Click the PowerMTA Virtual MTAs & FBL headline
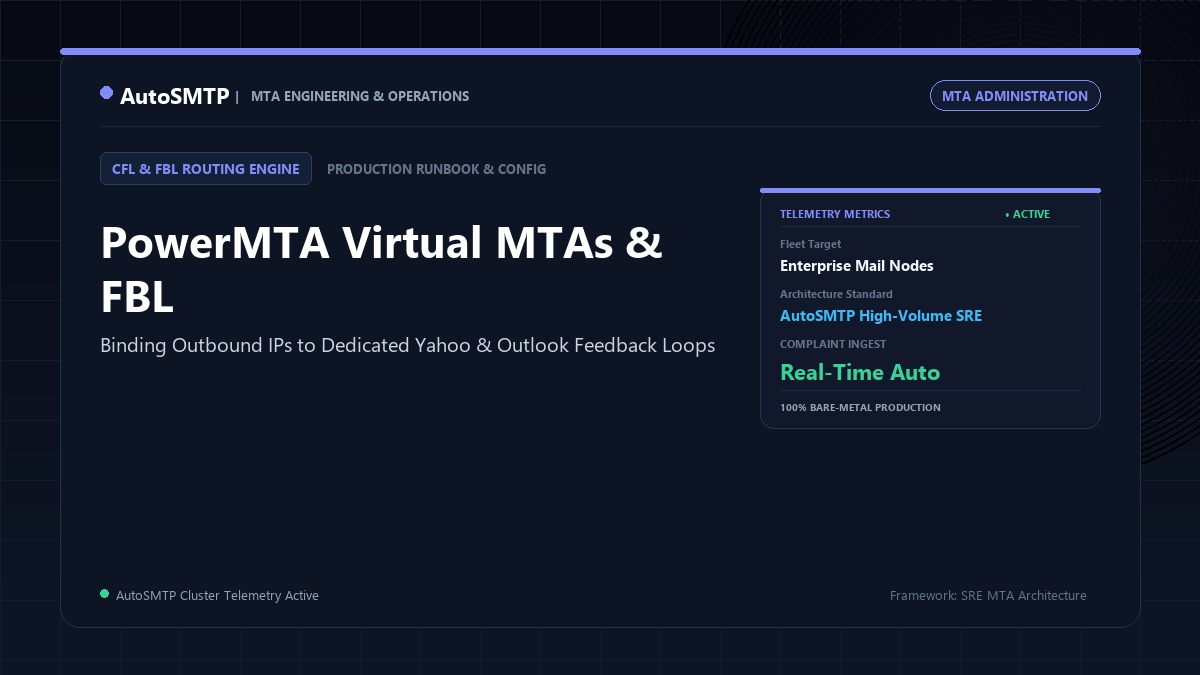The height and width of the screenshot is (675, 1200). coord(381,270)
